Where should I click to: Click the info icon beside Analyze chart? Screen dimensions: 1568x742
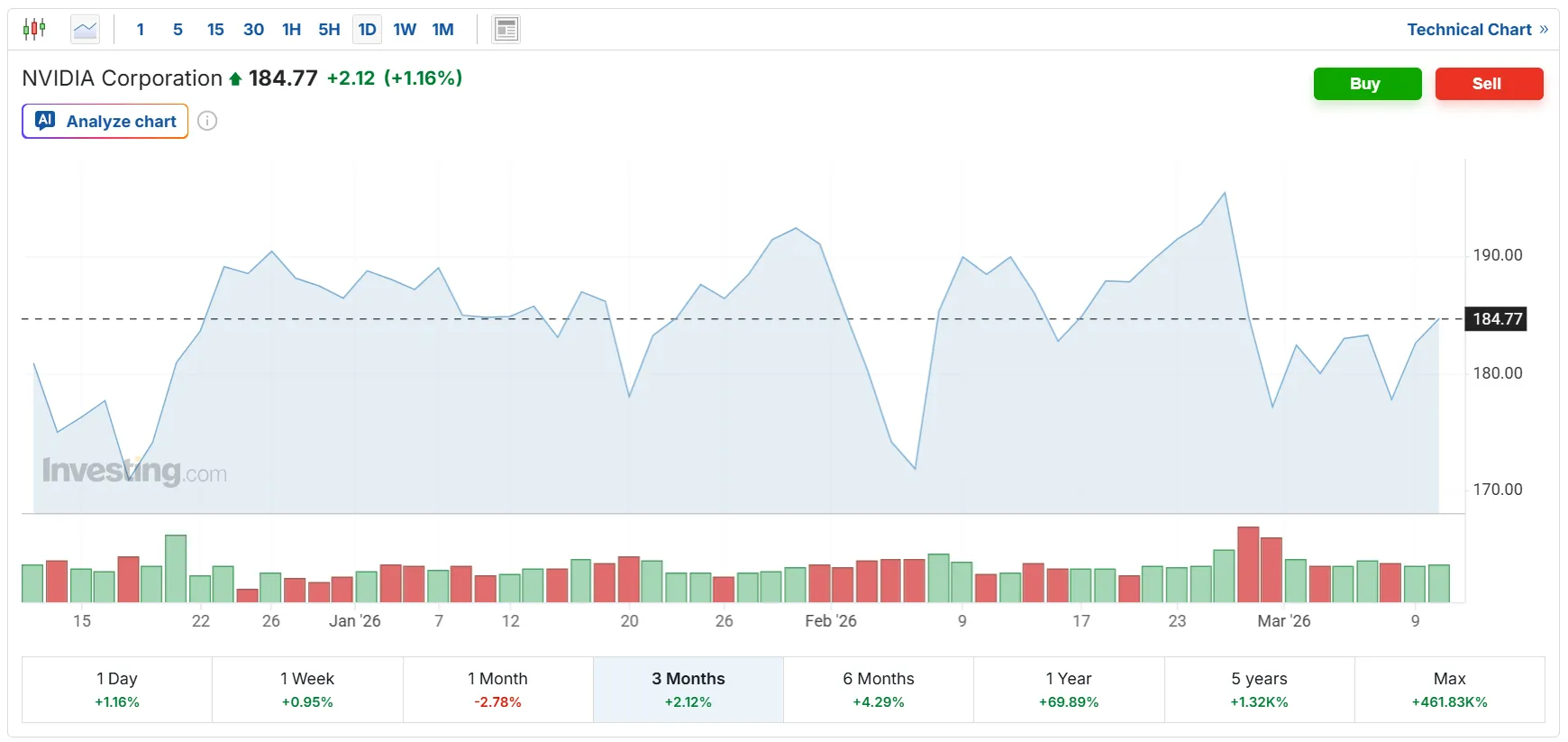tap(207, 121)
